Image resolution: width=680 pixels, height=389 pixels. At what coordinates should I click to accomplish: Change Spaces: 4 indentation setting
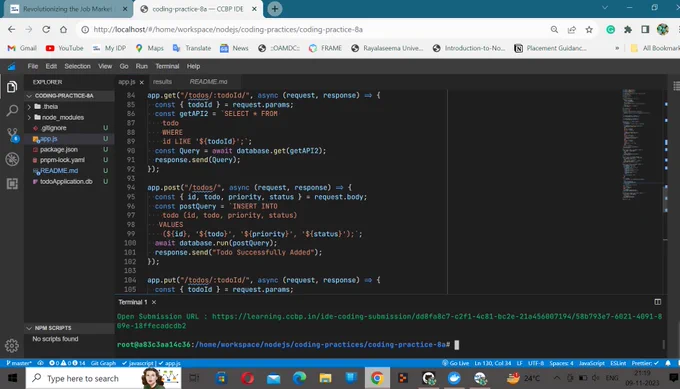561,363
